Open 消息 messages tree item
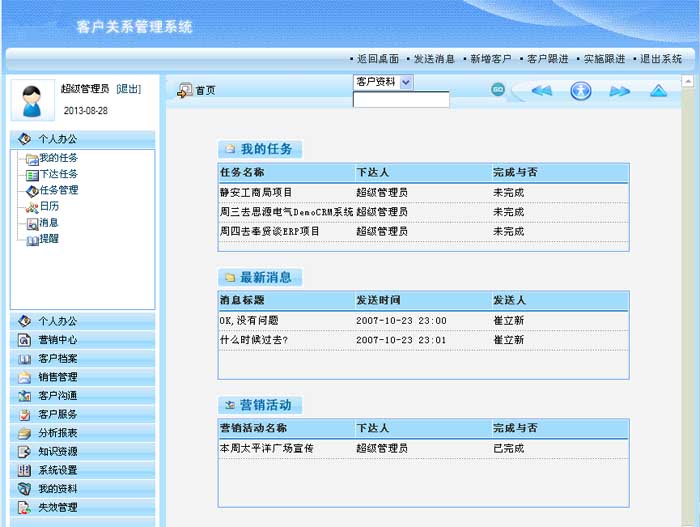This screenshot has width=700, height=527. click(x=49, y=222)
